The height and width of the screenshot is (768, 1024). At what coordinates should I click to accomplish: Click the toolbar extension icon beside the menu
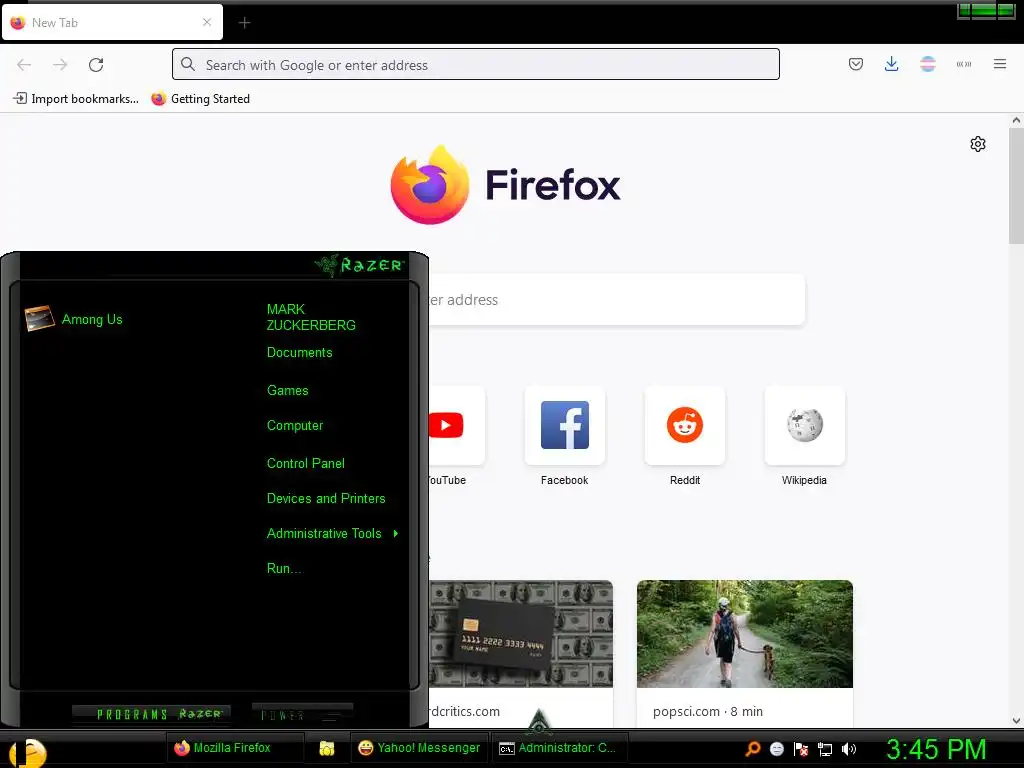coord(964,64)
